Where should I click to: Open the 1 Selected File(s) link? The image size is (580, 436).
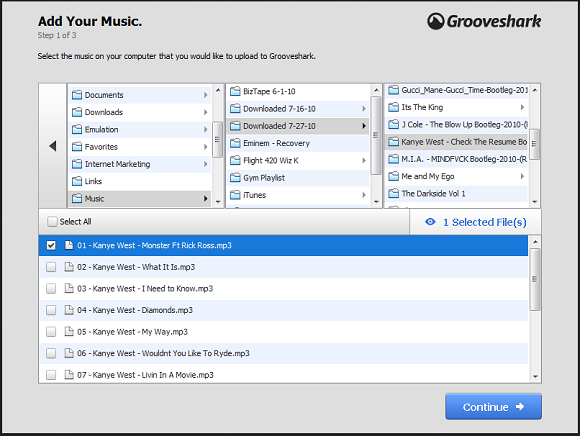pyautogui.click(x=485, y=222)
